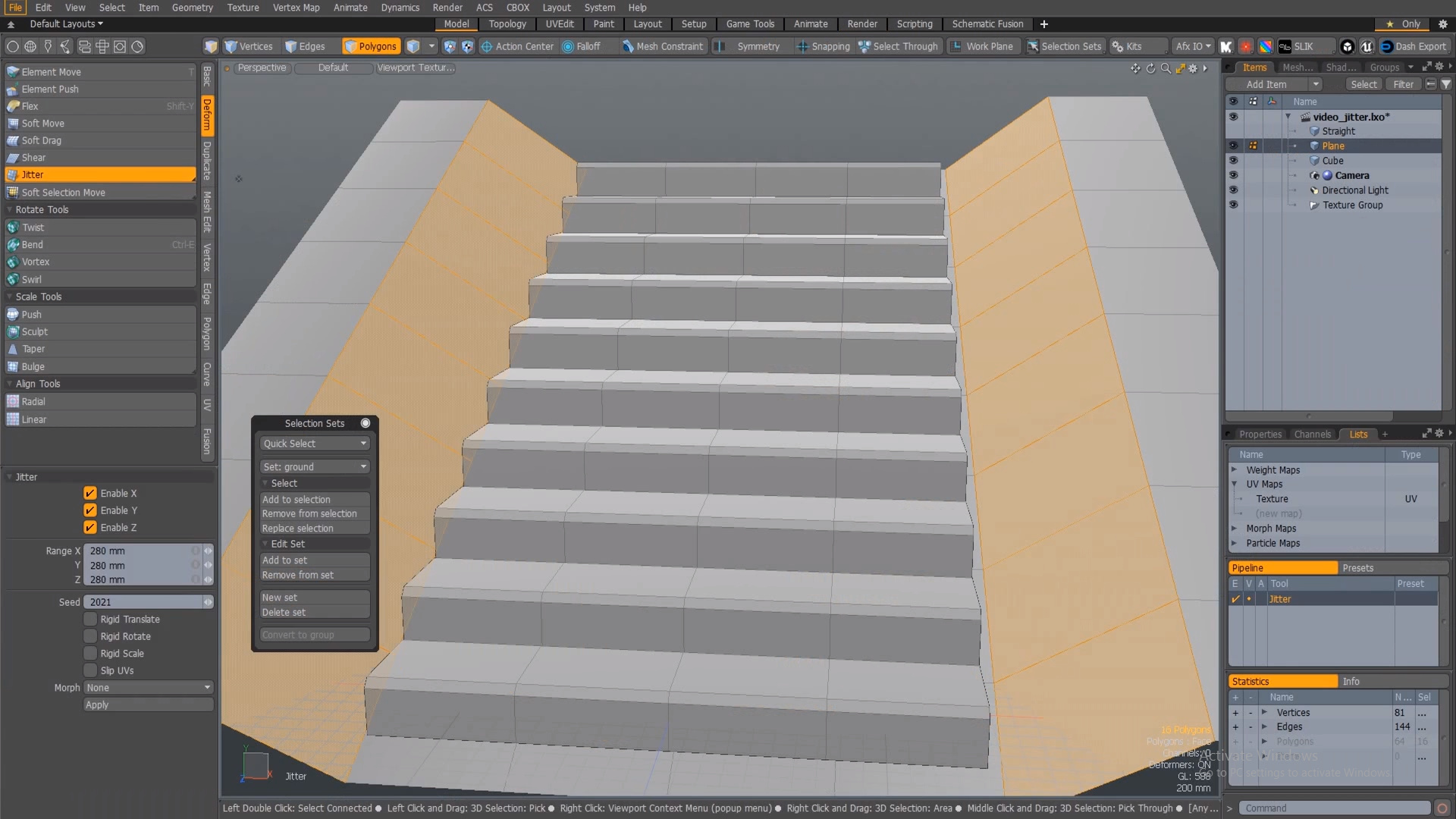Screen dimensions: 1456x819
Task: Uncheck Enable Y for Jitter
Action: 90,510
